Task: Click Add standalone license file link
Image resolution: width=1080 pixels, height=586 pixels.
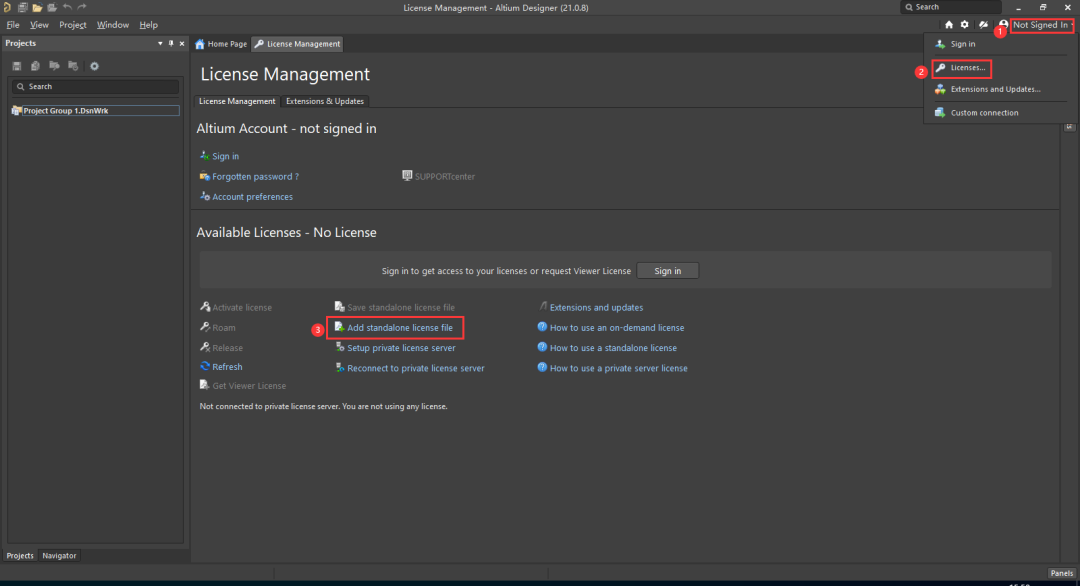Action: (x=399, y=328)
